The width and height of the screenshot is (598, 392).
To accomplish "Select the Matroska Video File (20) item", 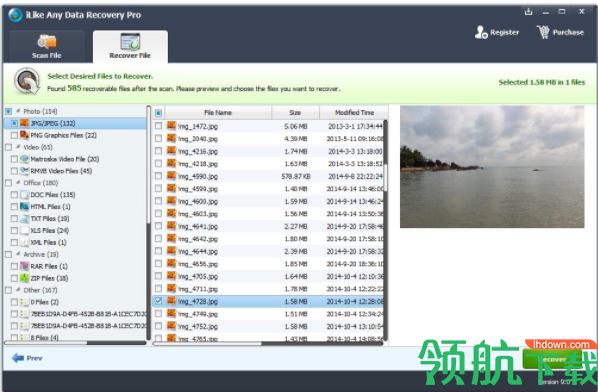I will (64, 159).
